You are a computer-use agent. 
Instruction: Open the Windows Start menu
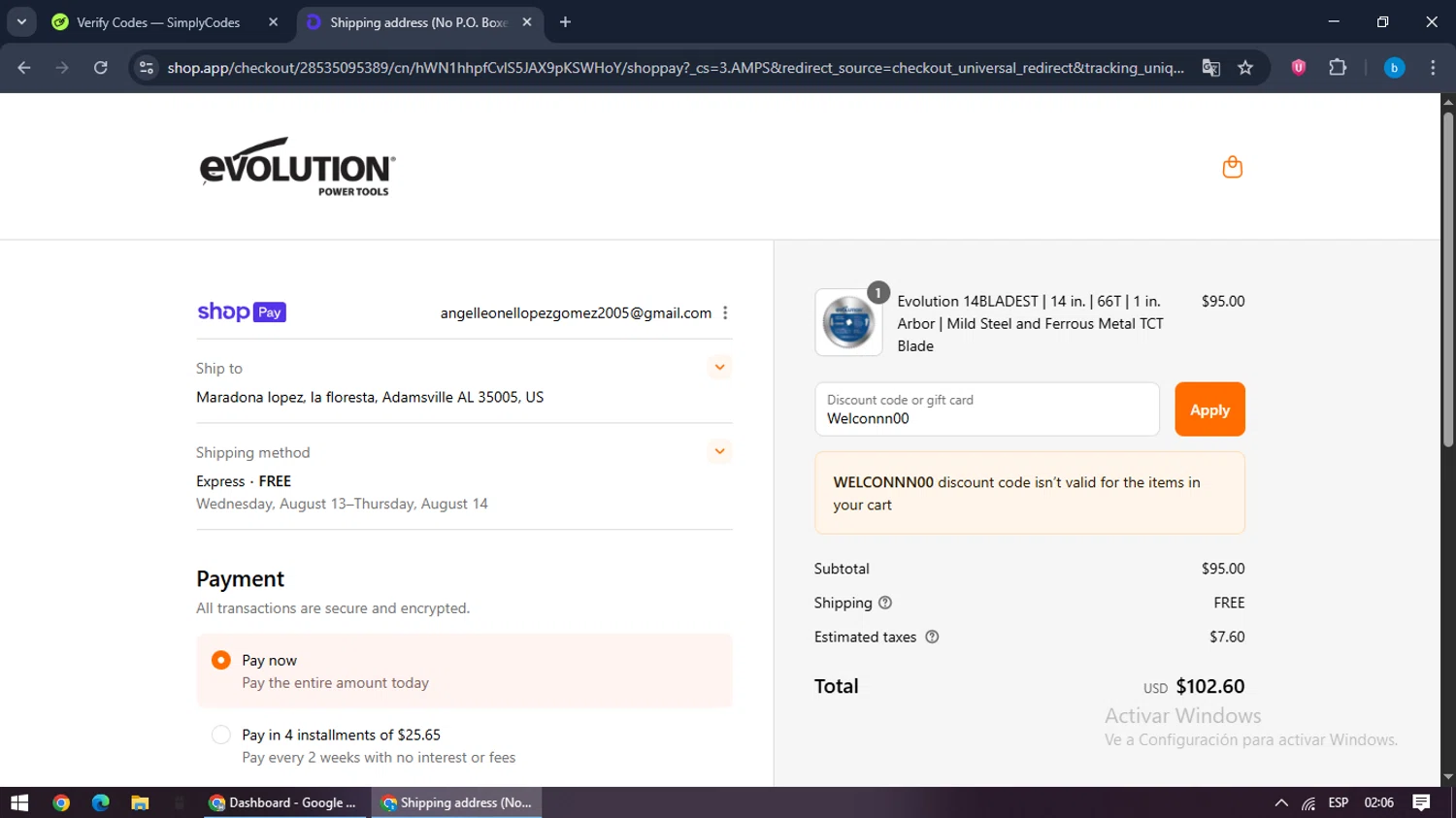[19, 802]
